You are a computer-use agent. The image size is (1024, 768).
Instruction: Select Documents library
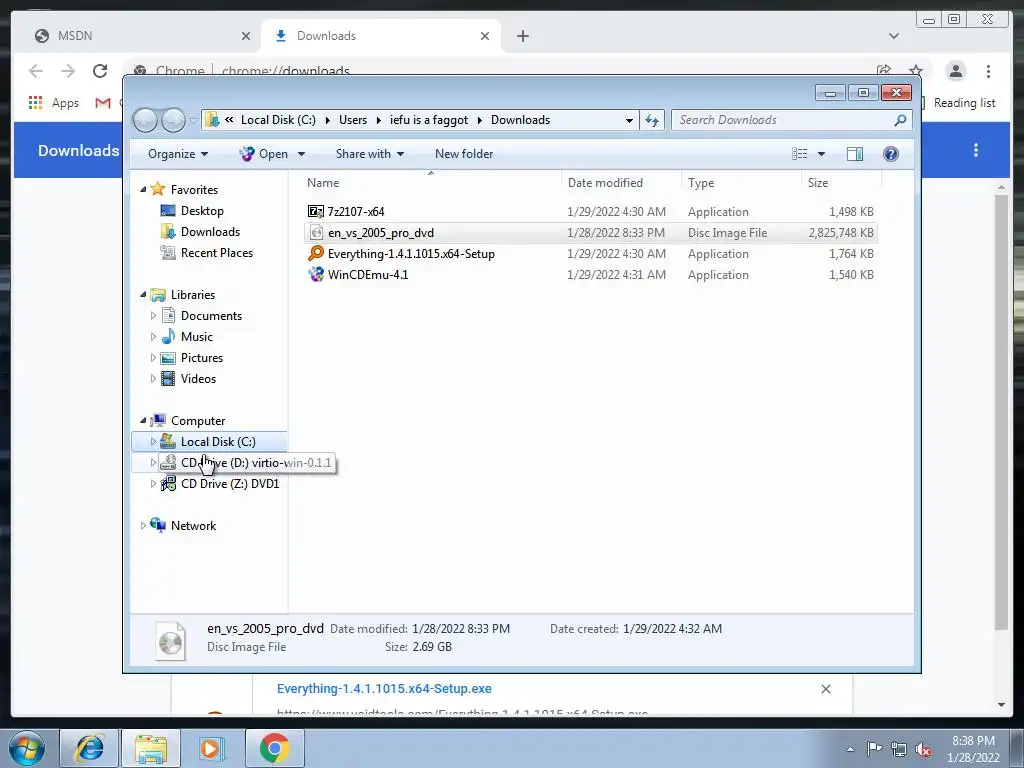[211, 315]
